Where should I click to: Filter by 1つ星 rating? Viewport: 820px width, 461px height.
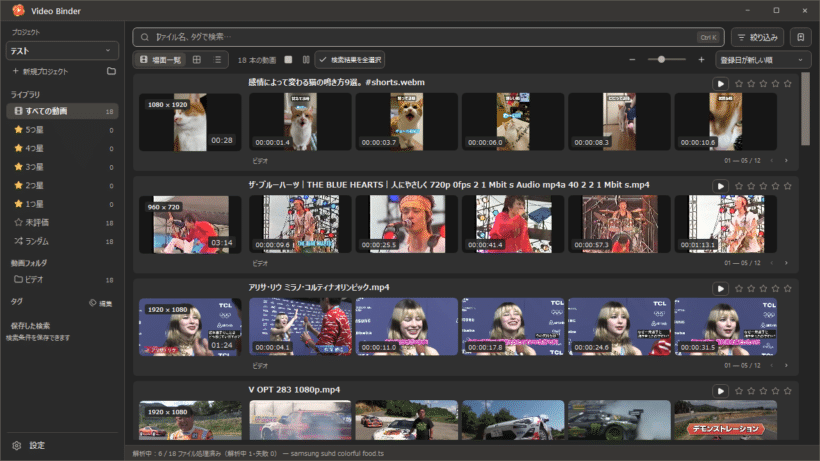62,204
